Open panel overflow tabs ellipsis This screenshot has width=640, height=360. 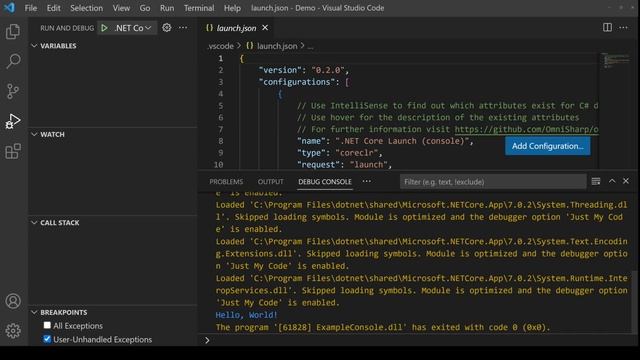367,181
